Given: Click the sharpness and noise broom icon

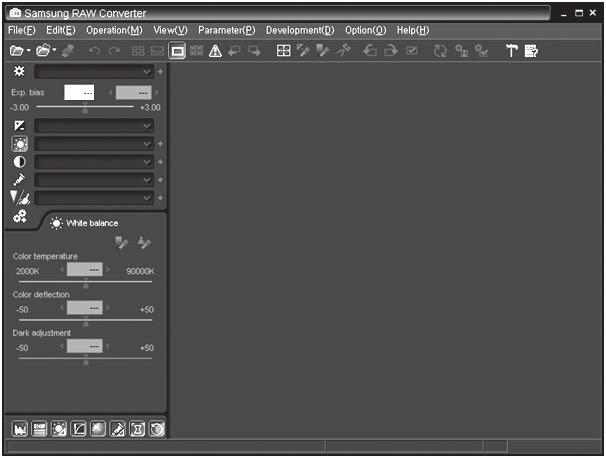Looking at the screenshot, I should pyautogui.click(x=20, y=198).
